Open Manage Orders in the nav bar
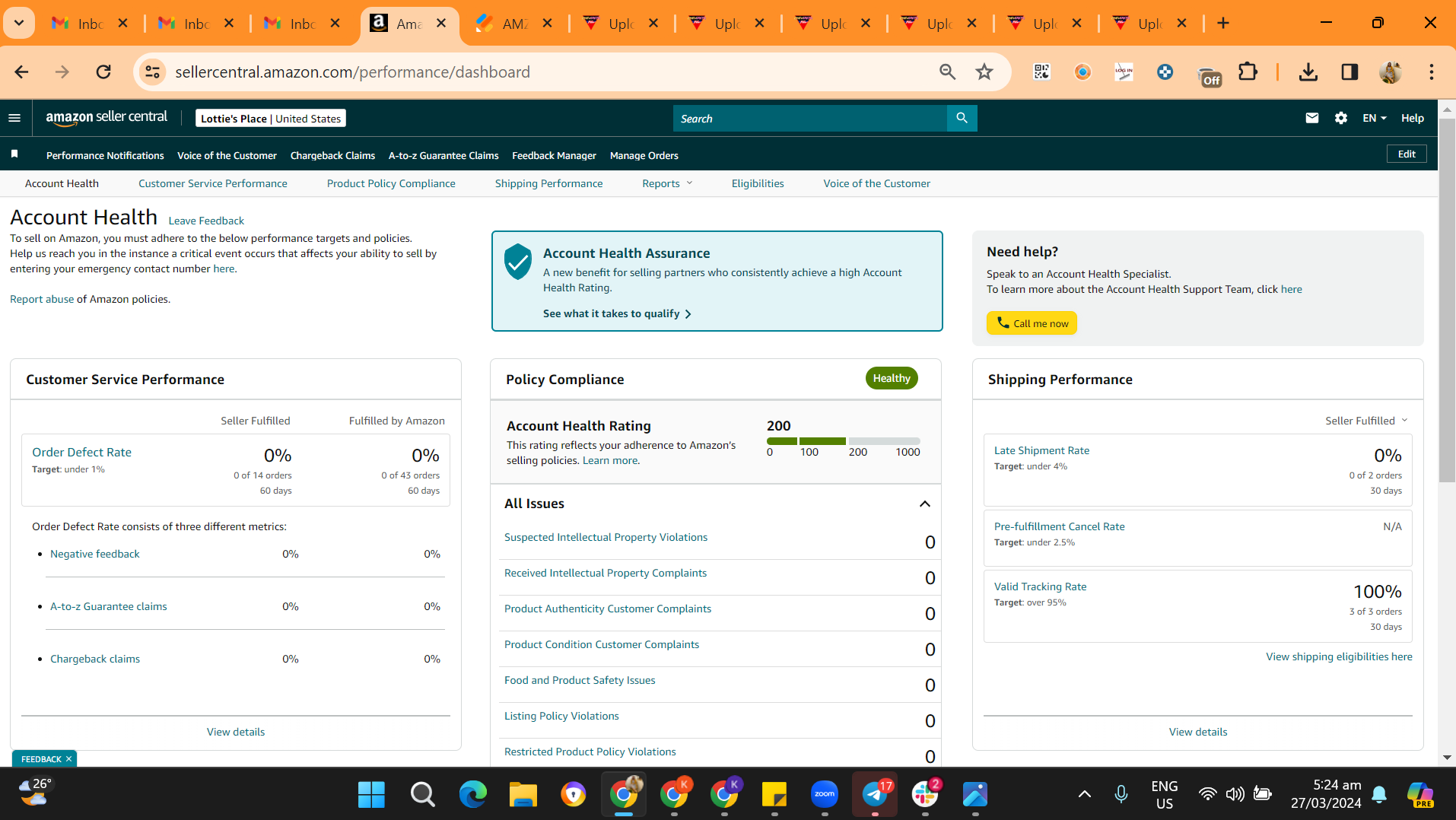The image size is (1456, 820). tap(644, 155)
